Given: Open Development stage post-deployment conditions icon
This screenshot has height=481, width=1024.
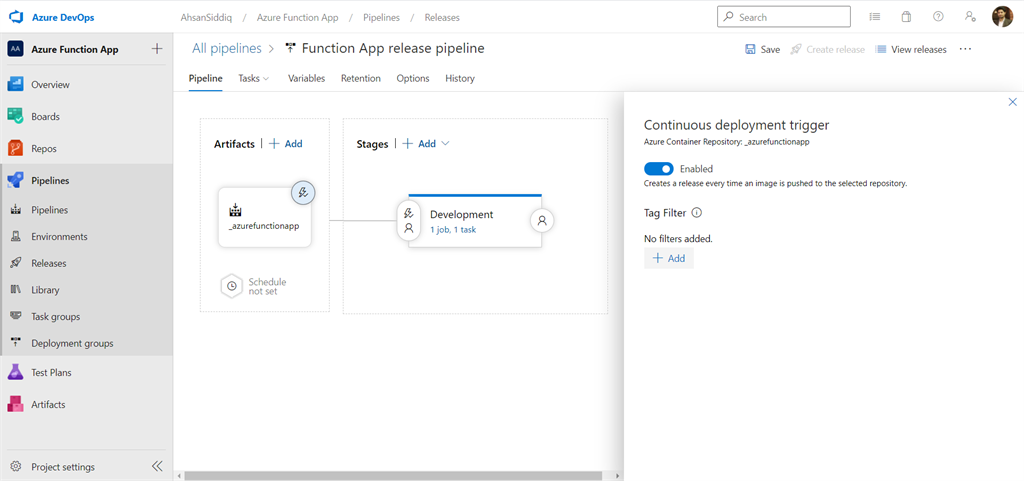Looking at the screenshot, I should point(542,221).
